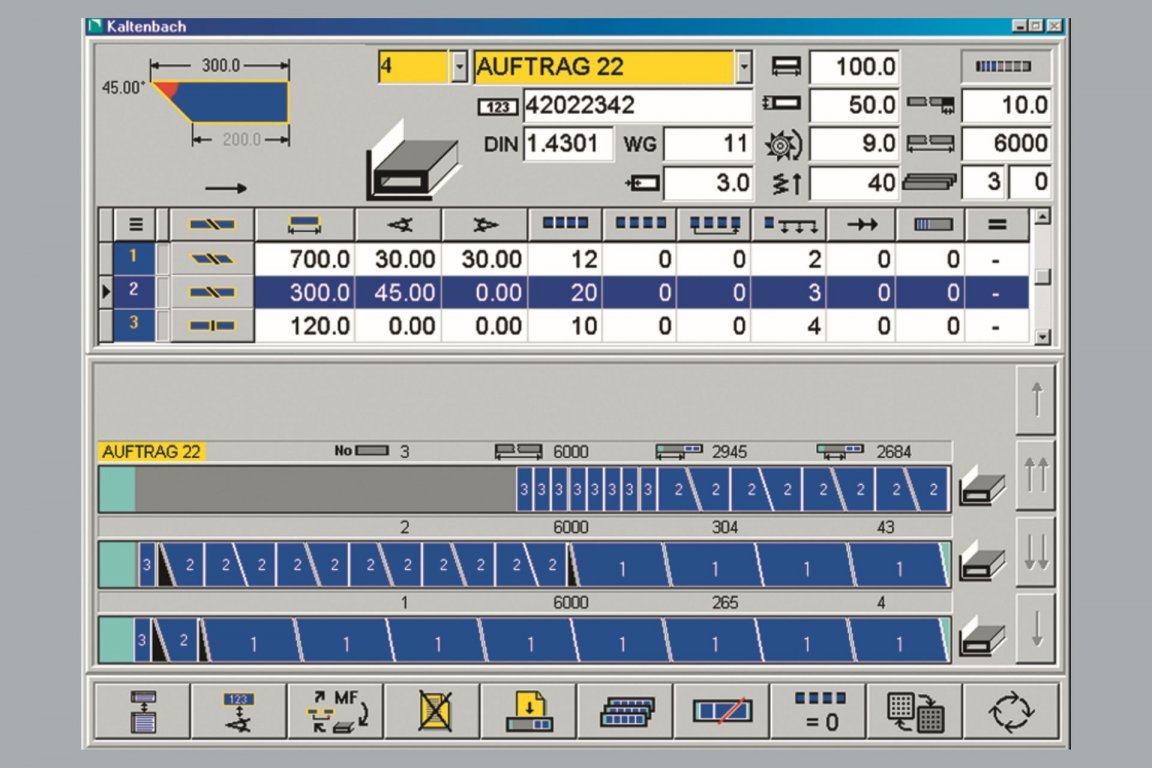Click the 700.0 length cell
Screen dimensions: 1152x768
point(305,259)
